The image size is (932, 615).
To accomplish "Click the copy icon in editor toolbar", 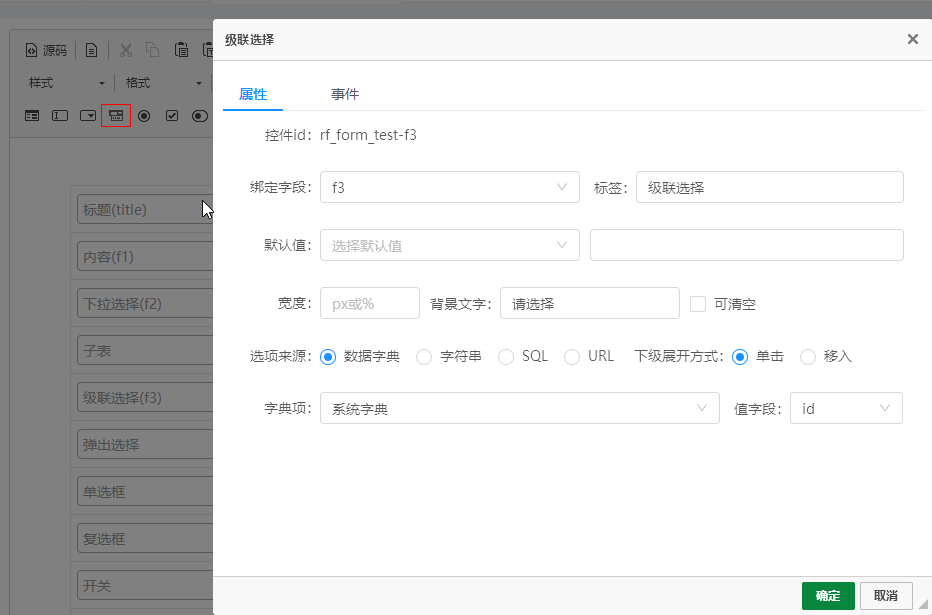I will point(153,51).
